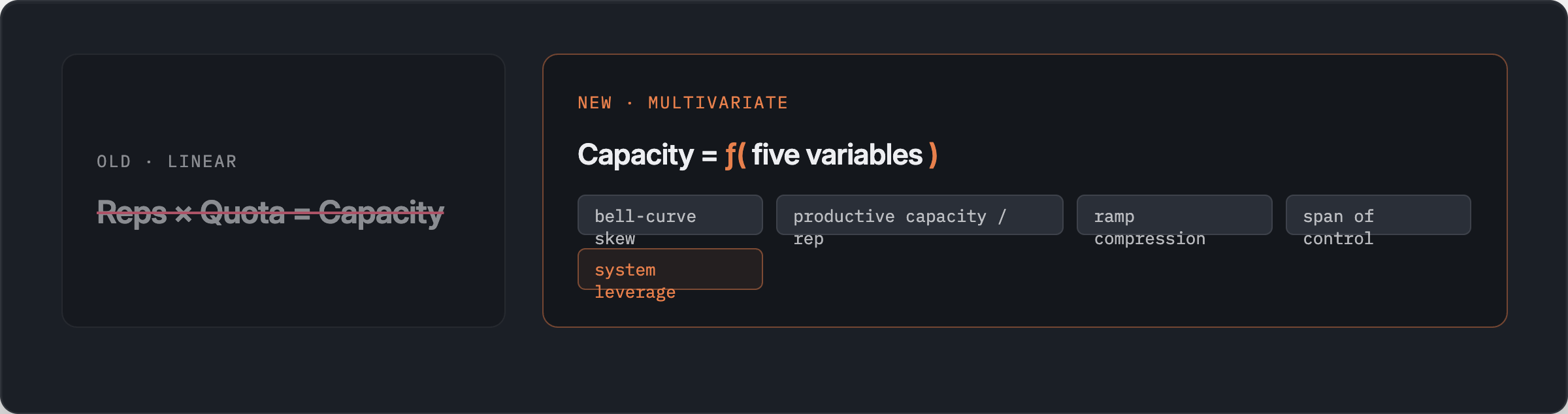Pick the span of control chip
Screen dimensions: 1568x414
(1379, 215)
